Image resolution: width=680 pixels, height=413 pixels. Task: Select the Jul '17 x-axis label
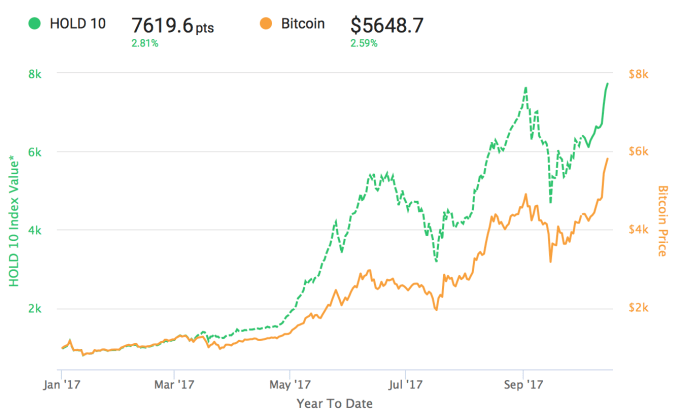[x=403, y=381]
